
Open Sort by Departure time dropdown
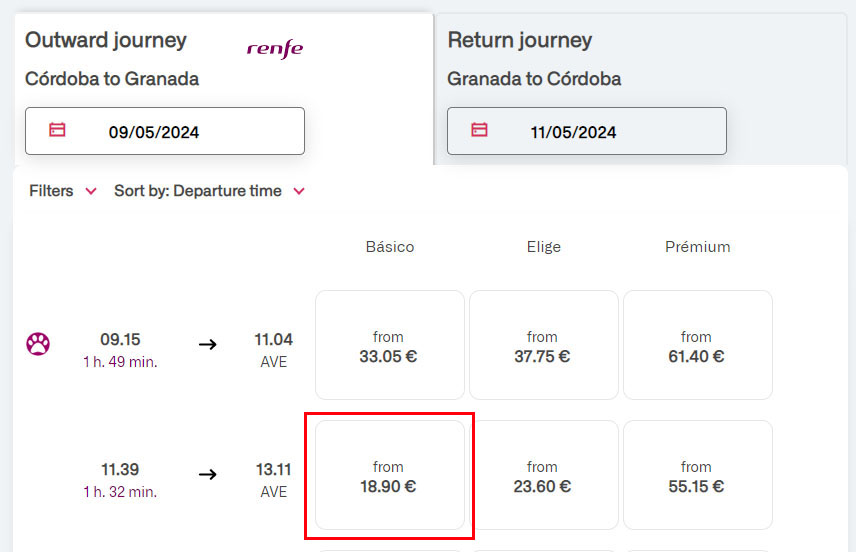(x=209, y=191)
